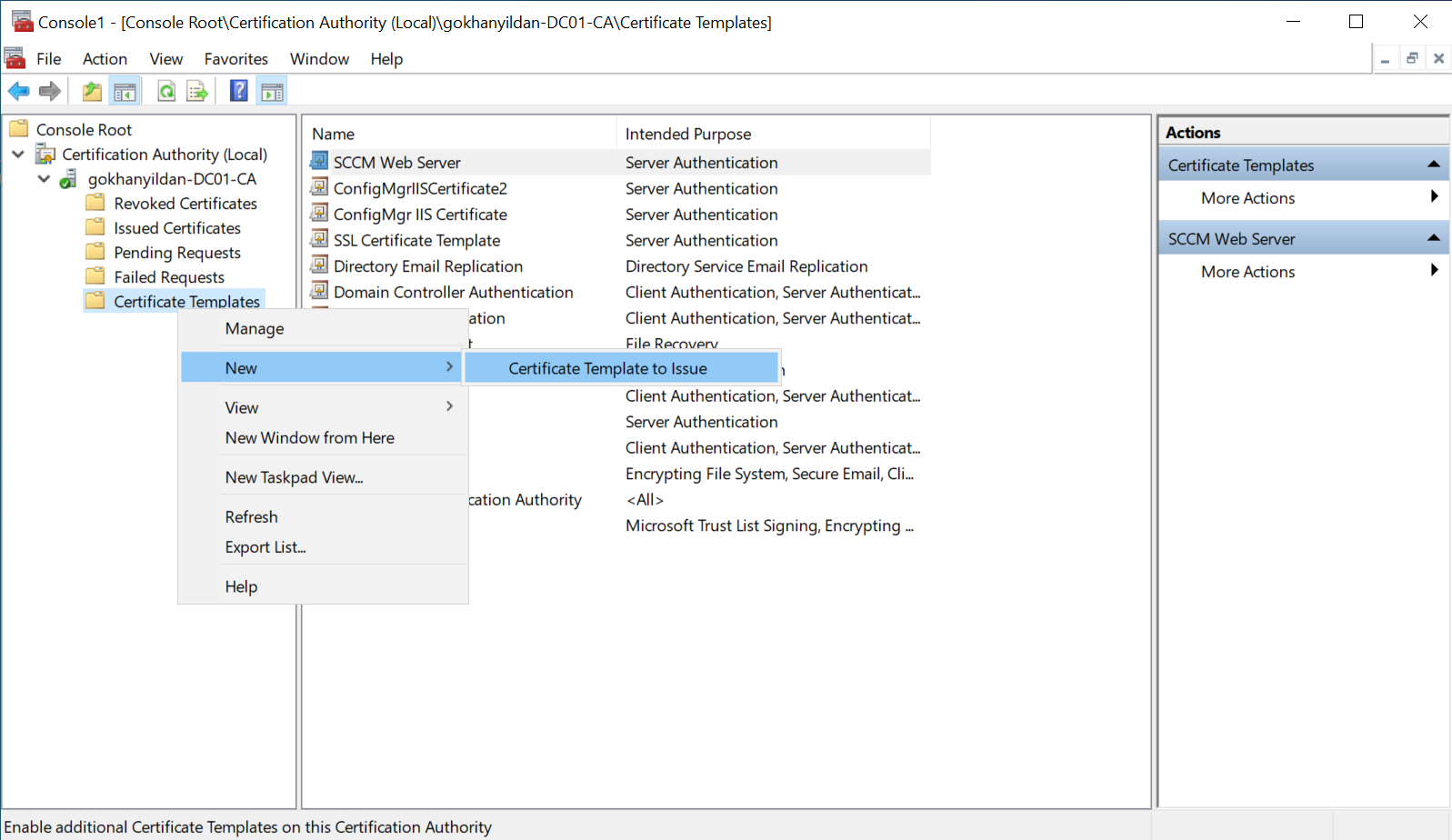The width and height of the screenshot is (1452, 840).
Task: Open Help via blue question mark icon
Action: [238, 91]
